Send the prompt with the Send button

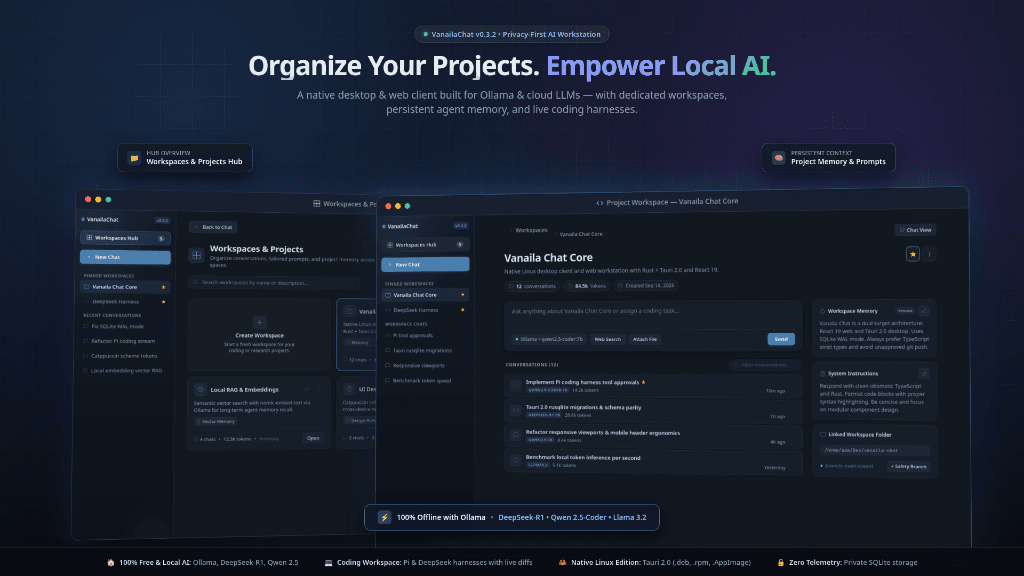tap(781, 339)
